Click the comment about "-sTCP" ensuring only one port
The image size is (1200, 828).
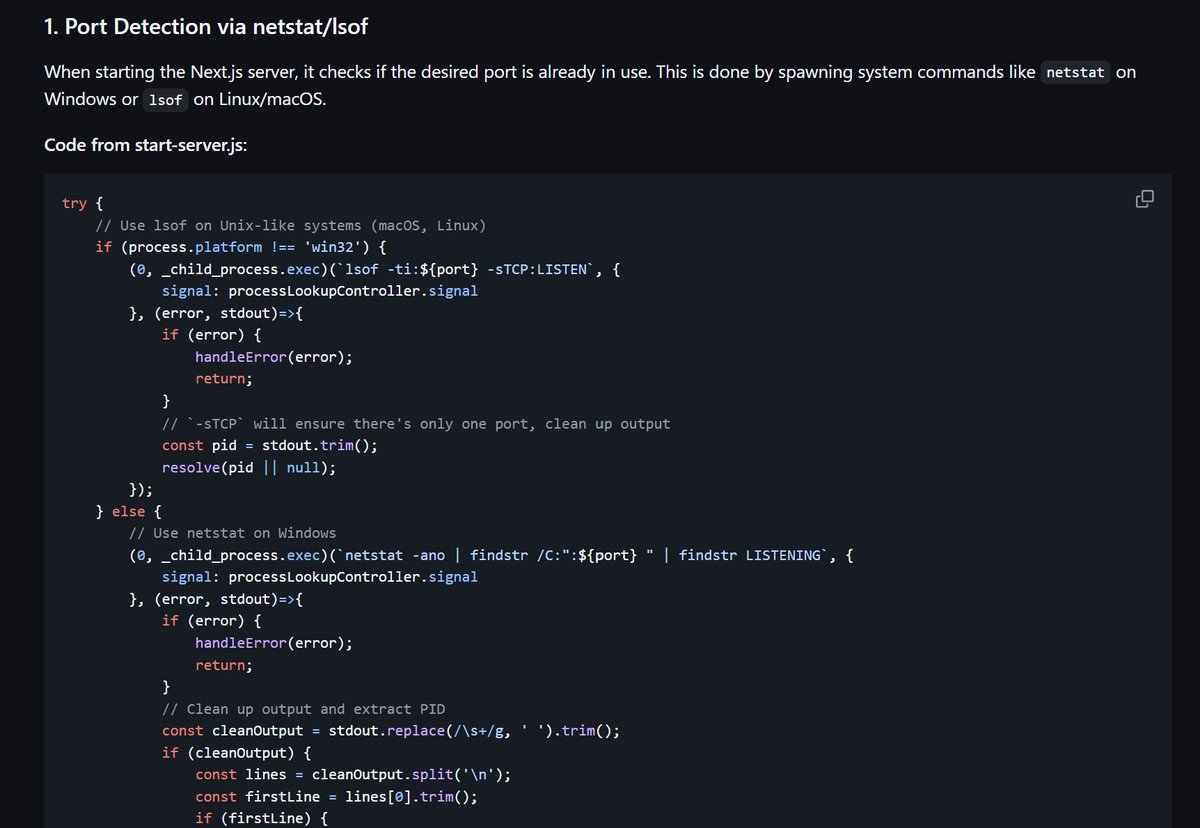(416, 423)
